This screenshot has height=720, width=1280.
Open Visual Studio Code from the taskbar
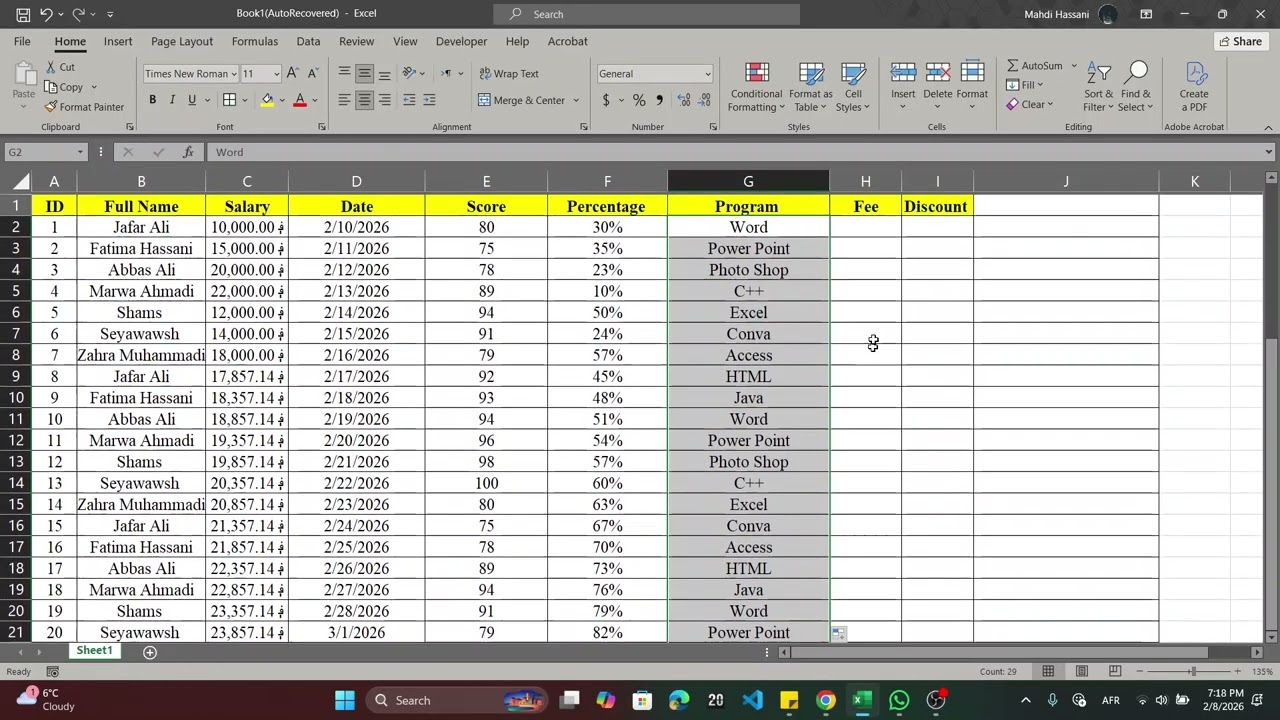753,700
